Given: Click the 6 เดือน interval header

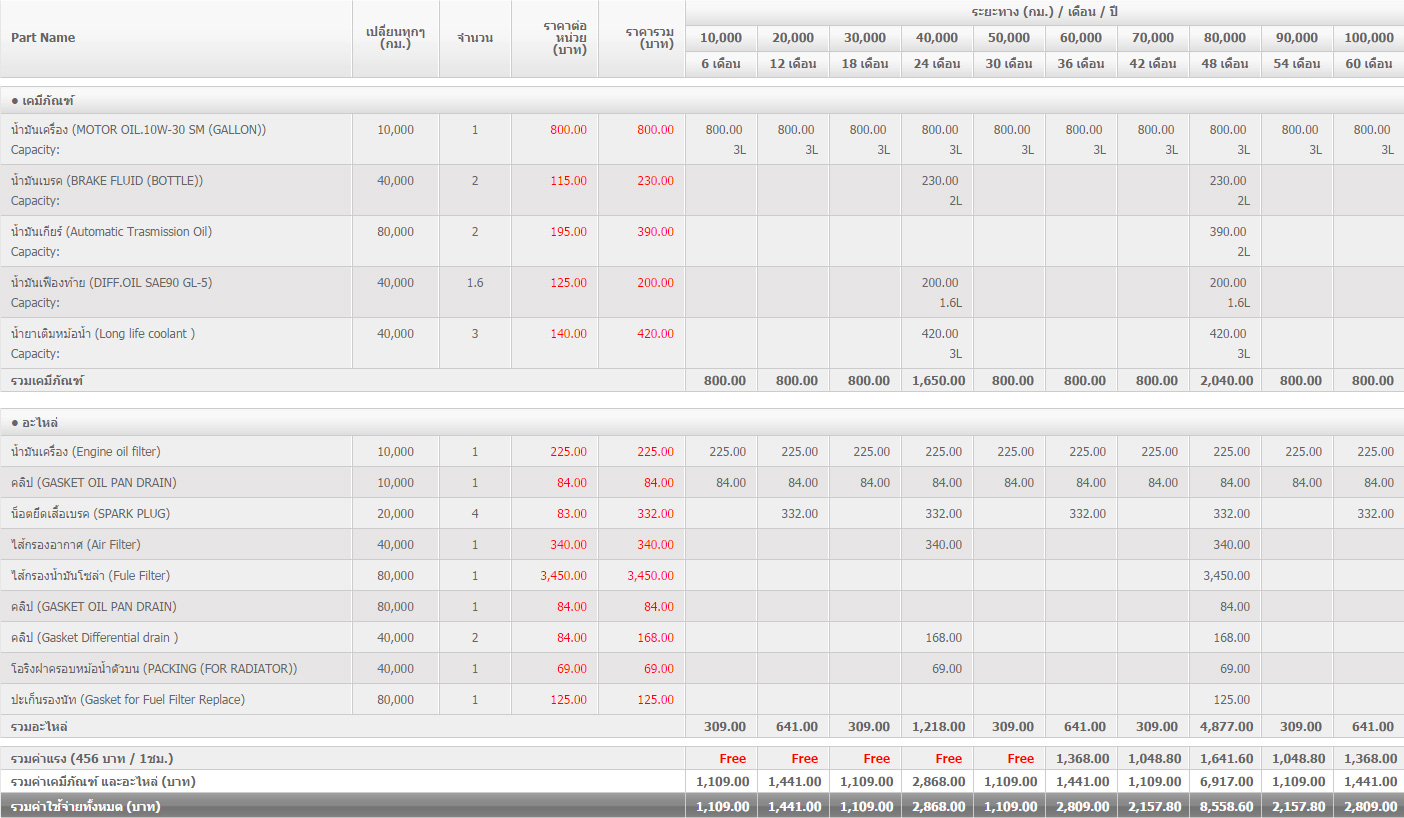Looking at the screenshot, I should 720,64.
